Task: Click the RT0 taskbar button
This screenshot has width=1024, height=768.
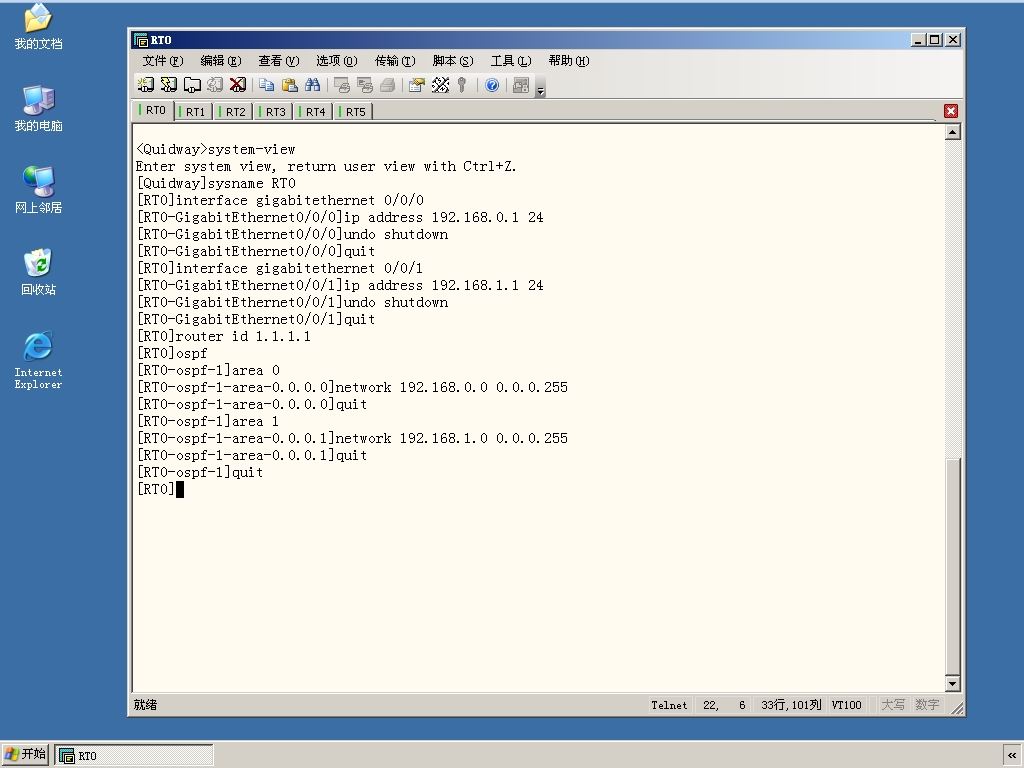Action: (134, 756)
